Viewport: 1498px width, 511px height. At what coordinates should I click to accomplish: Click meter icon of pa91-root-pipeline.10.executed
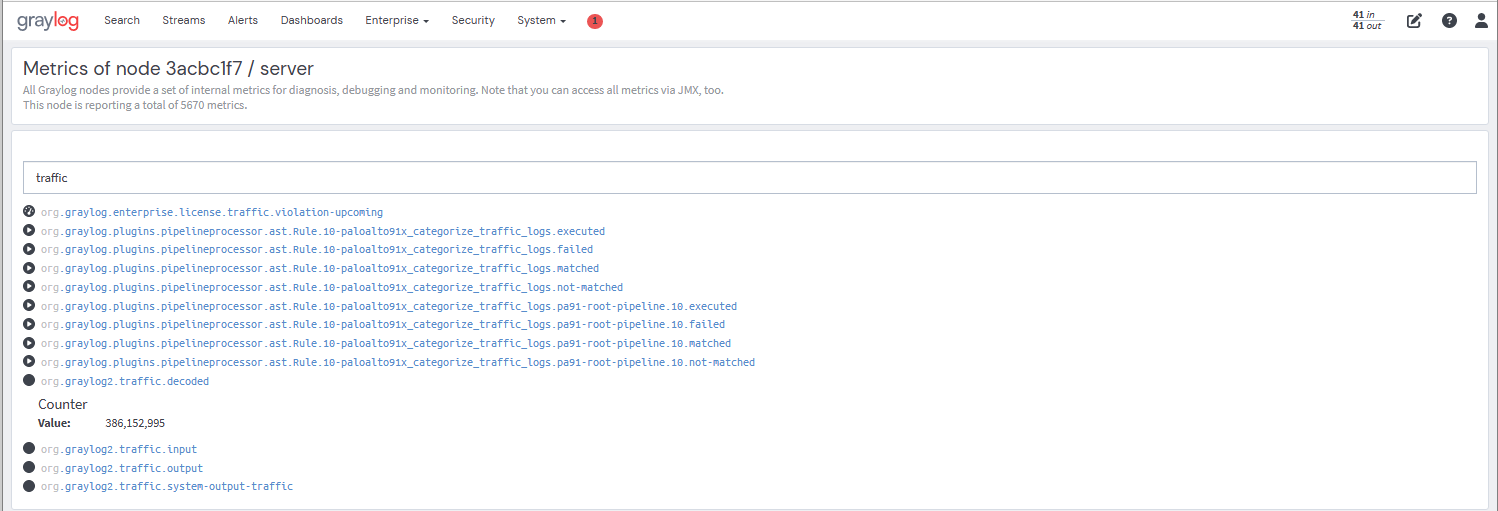(29, 305)
